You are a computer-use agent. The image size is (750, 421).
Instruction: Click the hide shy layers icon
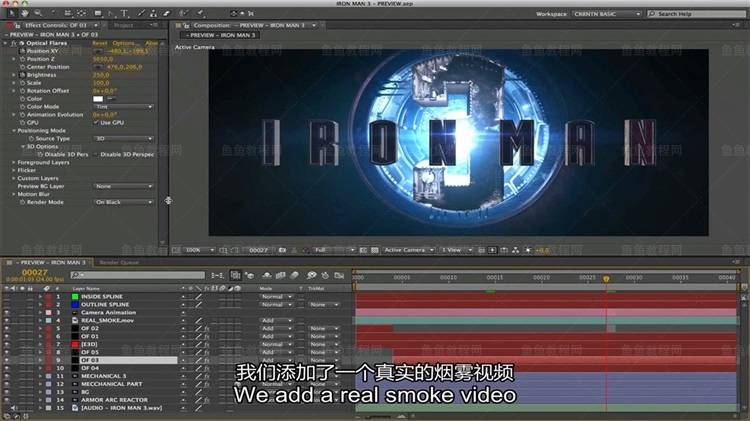tap(266, 276)
